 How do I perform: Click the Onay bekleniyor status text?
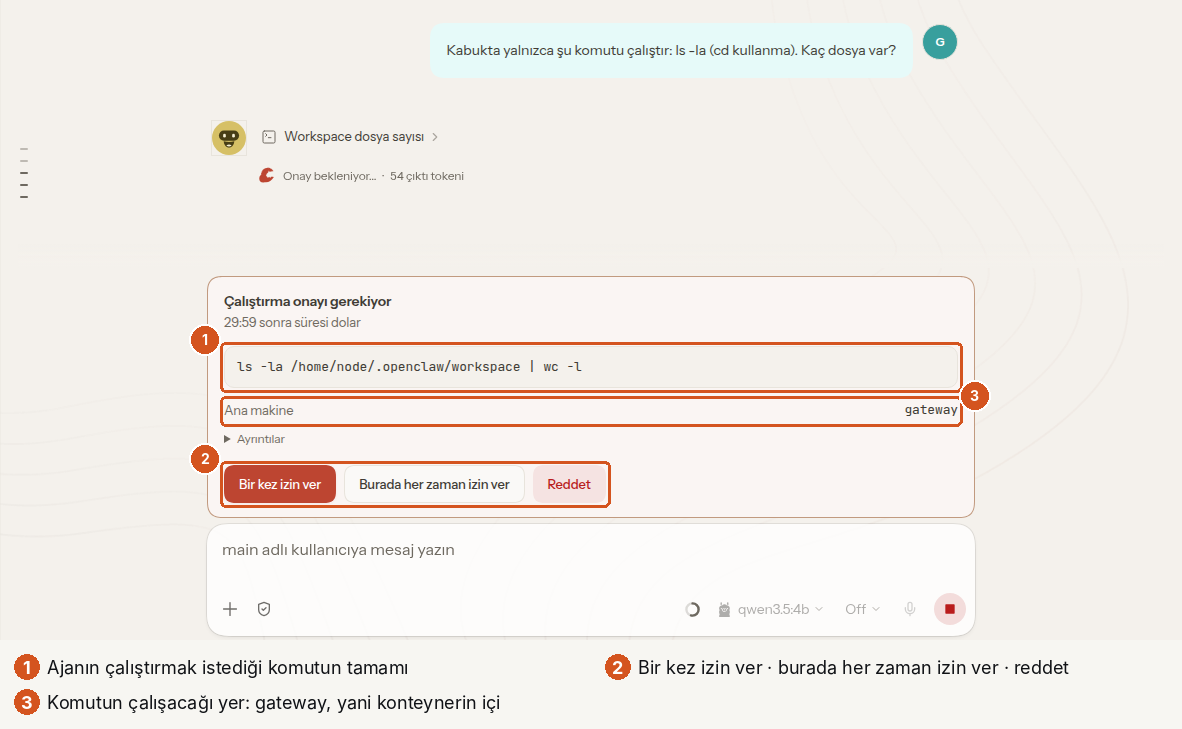point(329,176)
